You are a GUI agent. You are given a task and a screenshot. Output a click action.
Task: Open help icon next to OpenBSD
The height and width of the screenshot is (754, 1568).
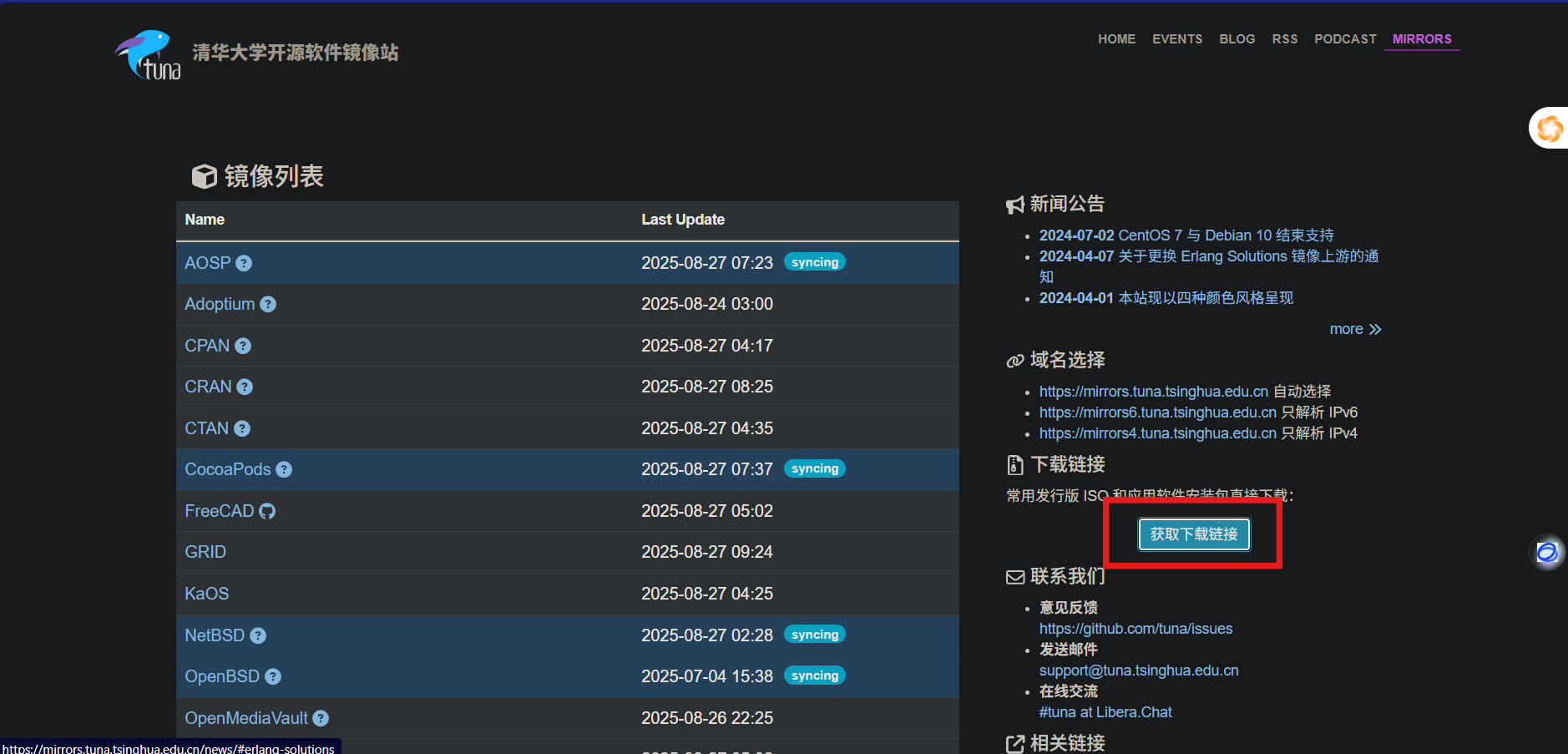[x=273, y=676]
